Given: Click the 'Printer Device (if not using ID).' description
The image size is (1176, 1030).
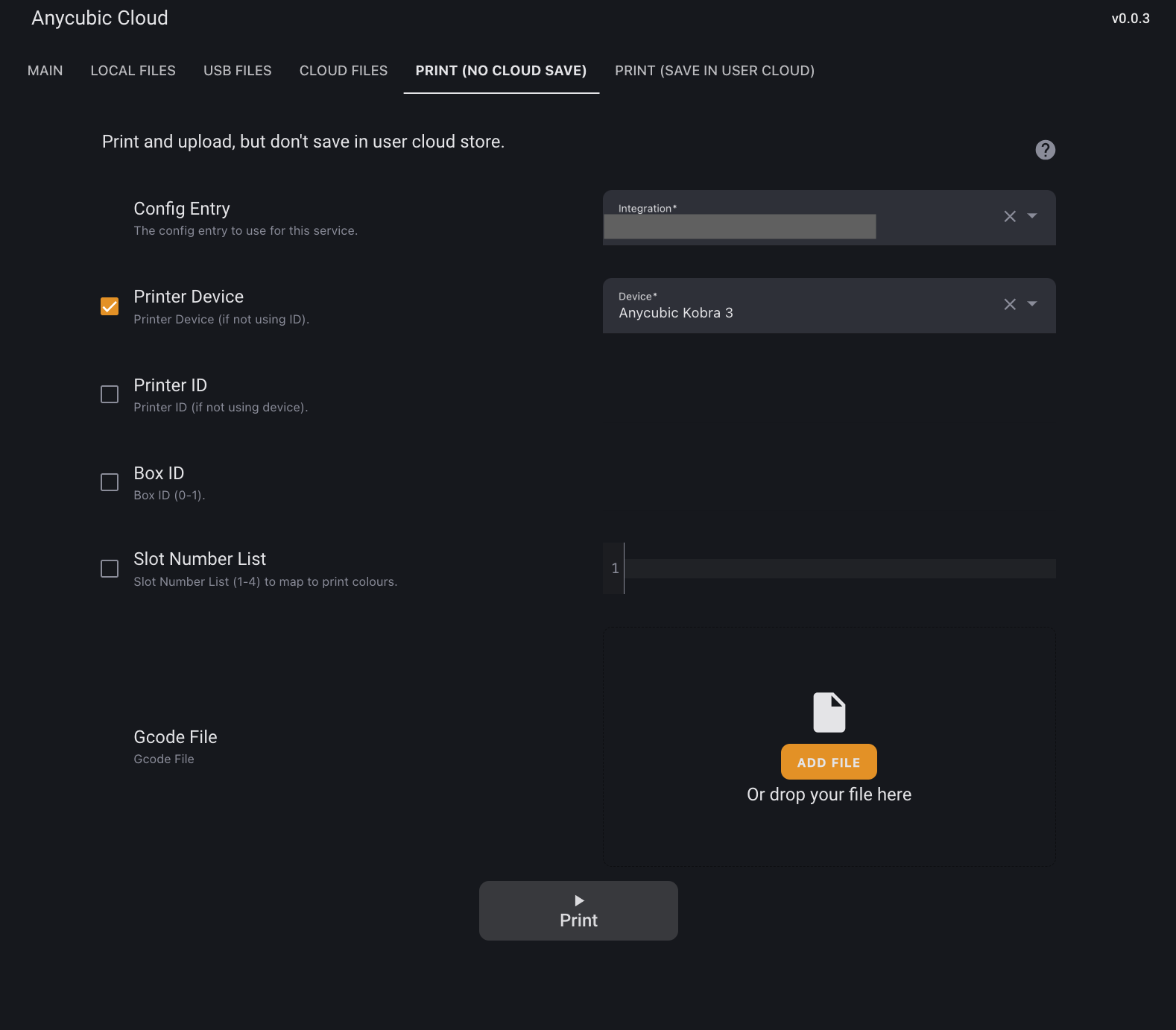Looking at the screenshot, I should click(221, 319).
